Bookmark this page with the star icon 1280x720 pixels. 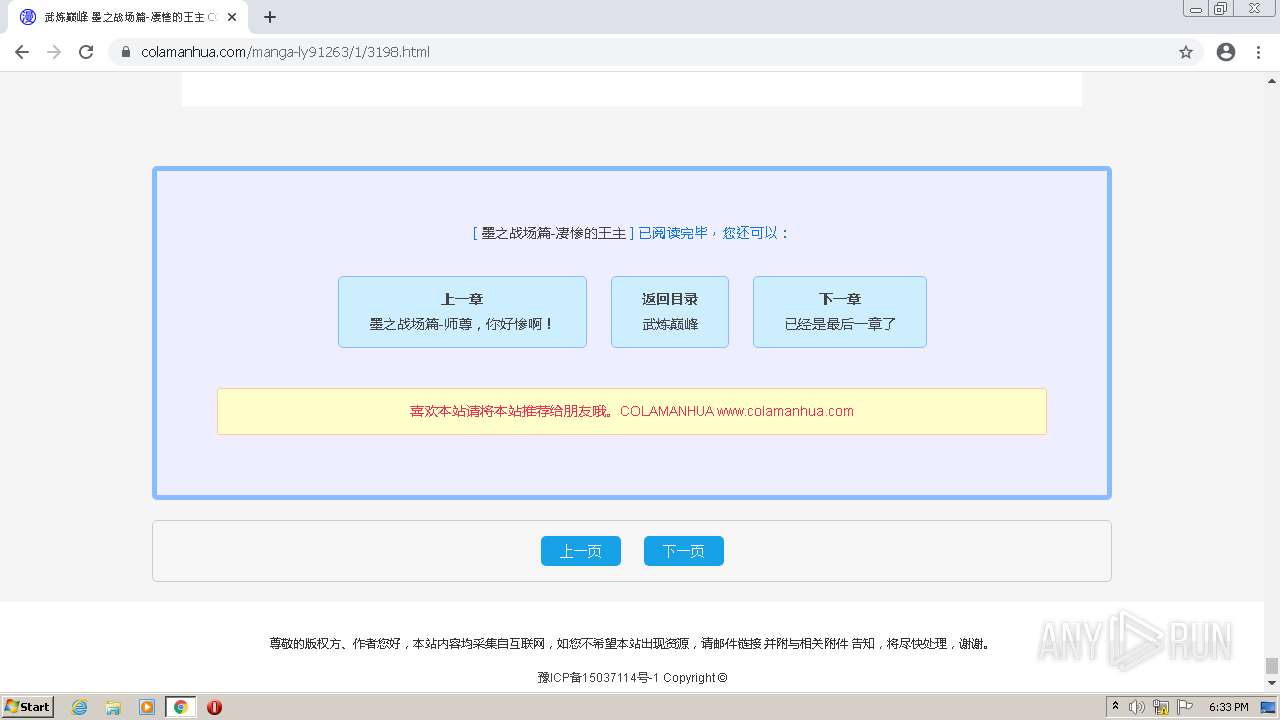click(x=1186, y=52)
